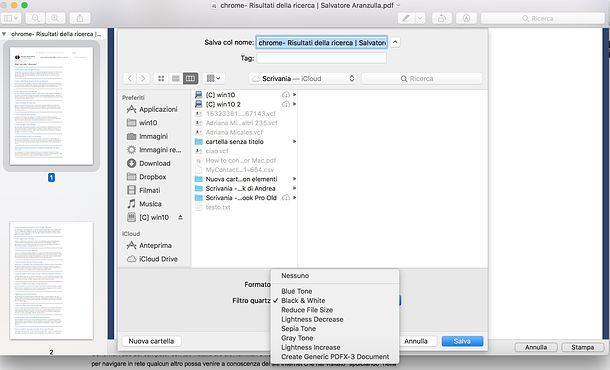610x370 pixels.
Task: Click the Salva button
Action: coord(462,341)
